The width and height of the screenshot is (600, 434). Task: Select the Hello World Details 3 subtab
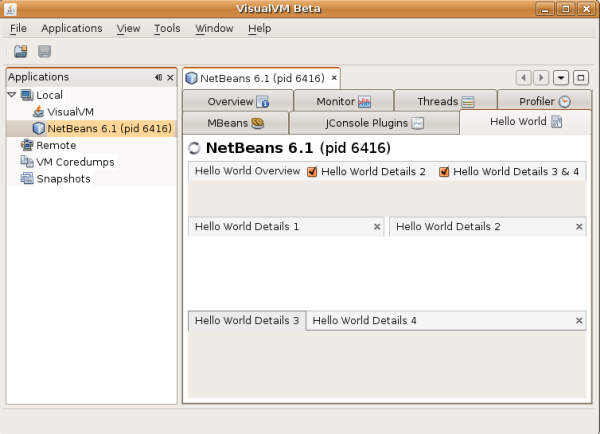click(247, 320)
